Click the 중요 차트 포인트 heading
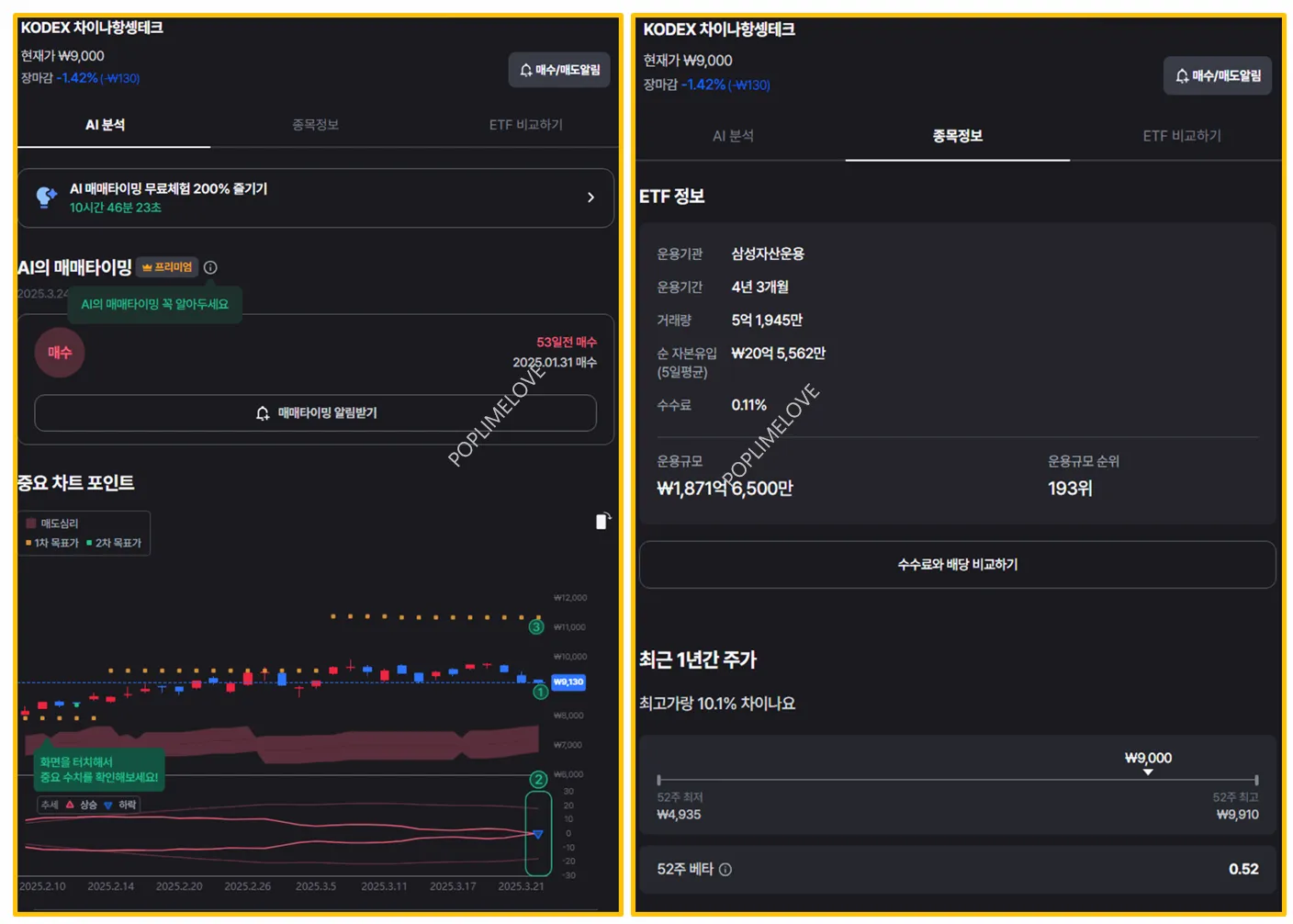This screenshot has width=1293, height=924. [75, 483]
